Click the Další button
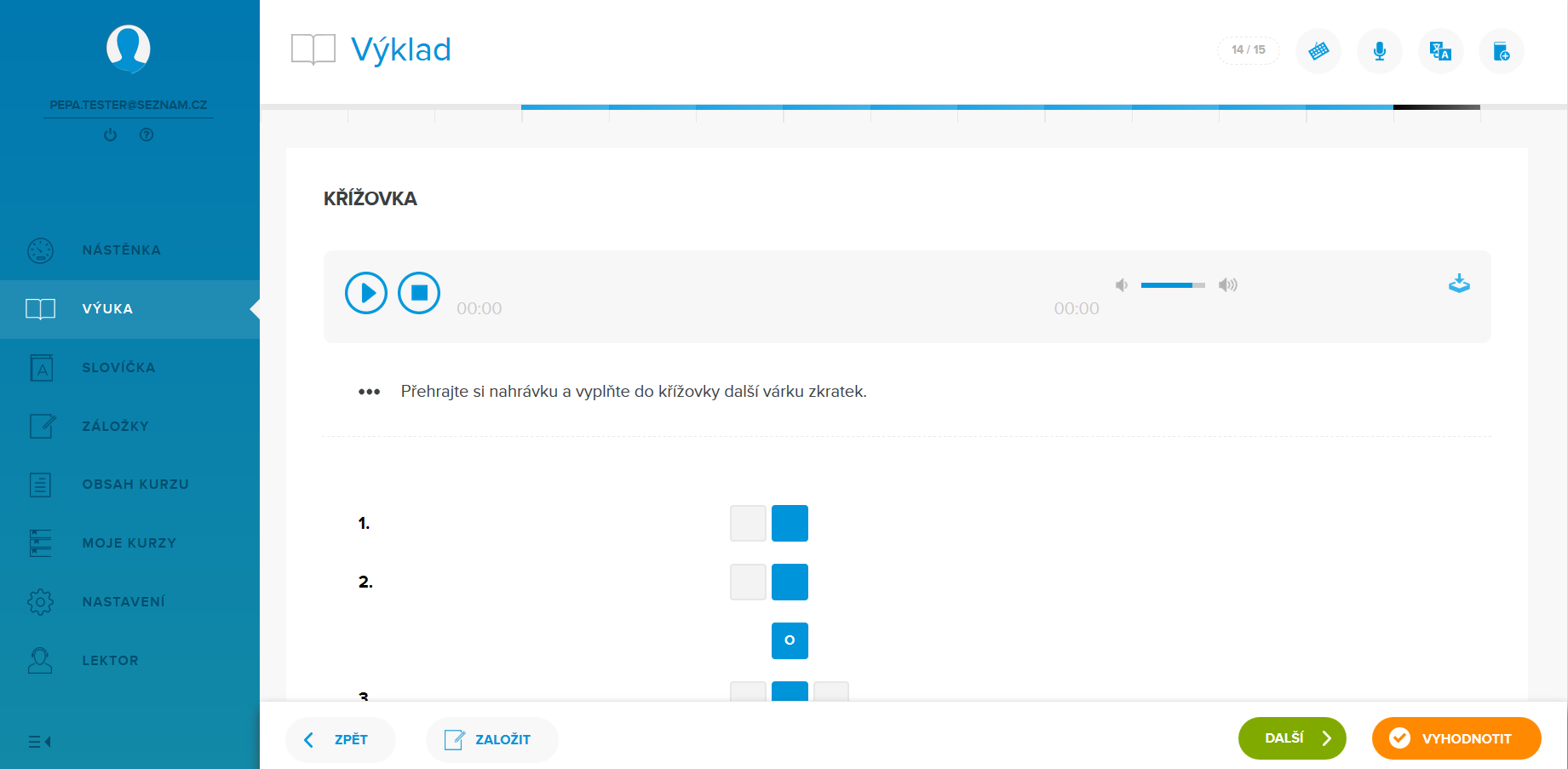This screenshot has height=769, width=1568. 1291,738
